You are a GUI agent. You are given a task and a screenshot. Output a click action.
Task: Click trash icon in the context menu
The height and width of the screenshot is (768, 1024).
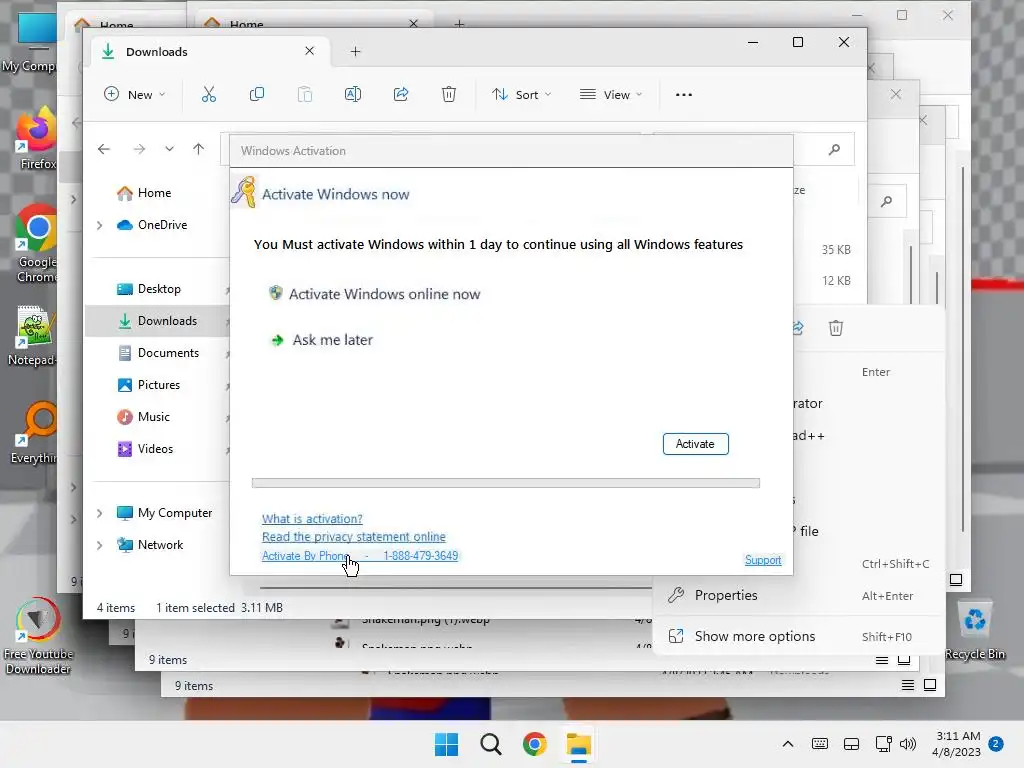tap(836, 328)
